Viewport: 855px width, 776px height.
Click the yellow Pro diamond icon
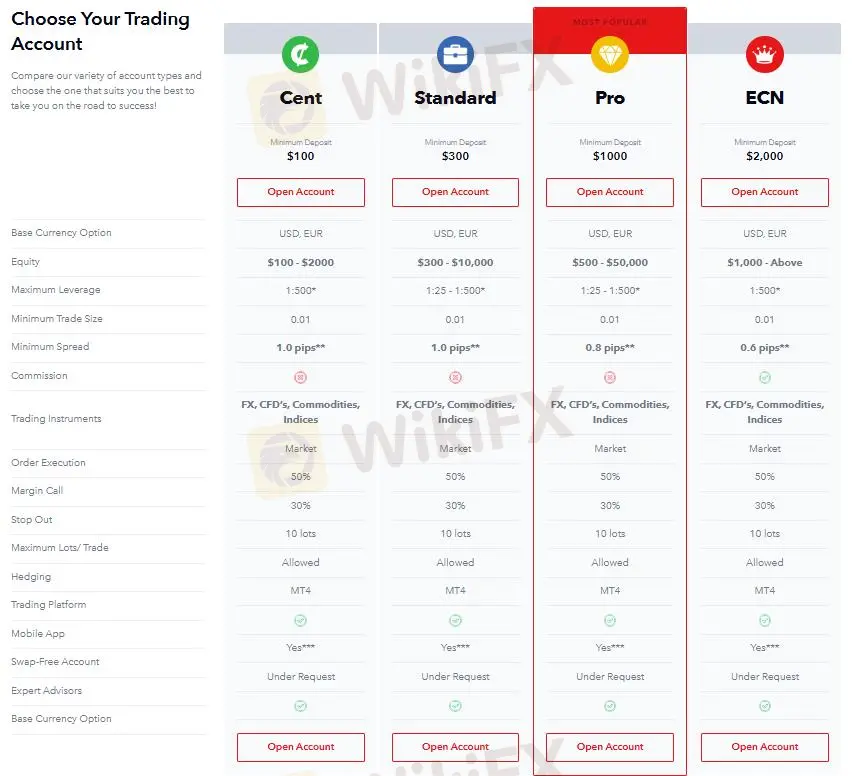click(x=610, y=55)
